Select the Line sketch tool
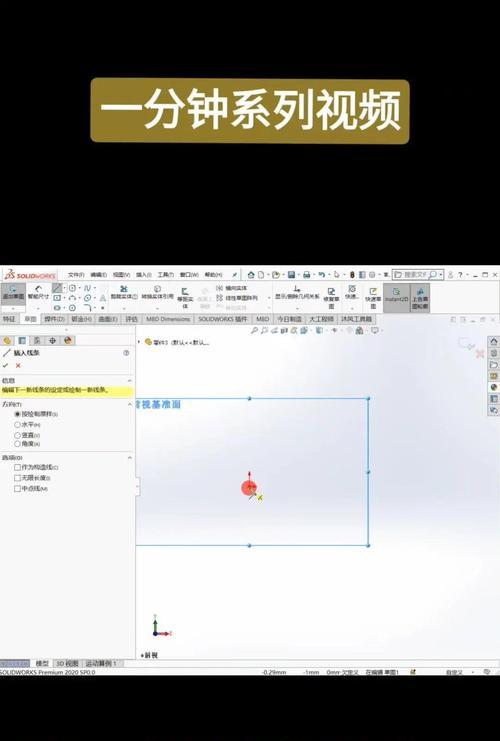500x741 pixels. point(57,288)
